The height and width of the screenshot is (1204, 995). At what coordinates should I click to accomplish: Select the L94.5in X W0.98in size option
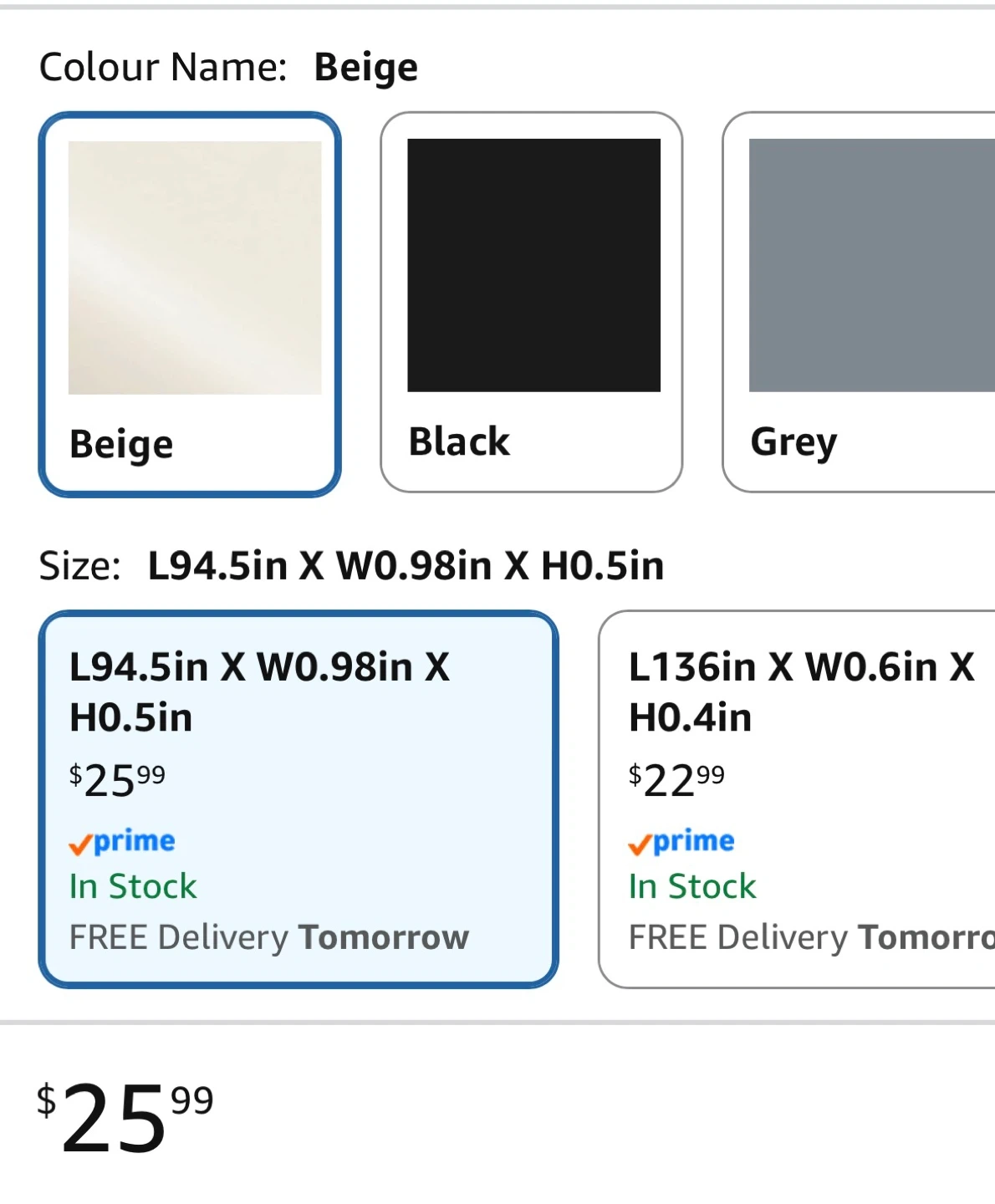click(x=259, y=691)
